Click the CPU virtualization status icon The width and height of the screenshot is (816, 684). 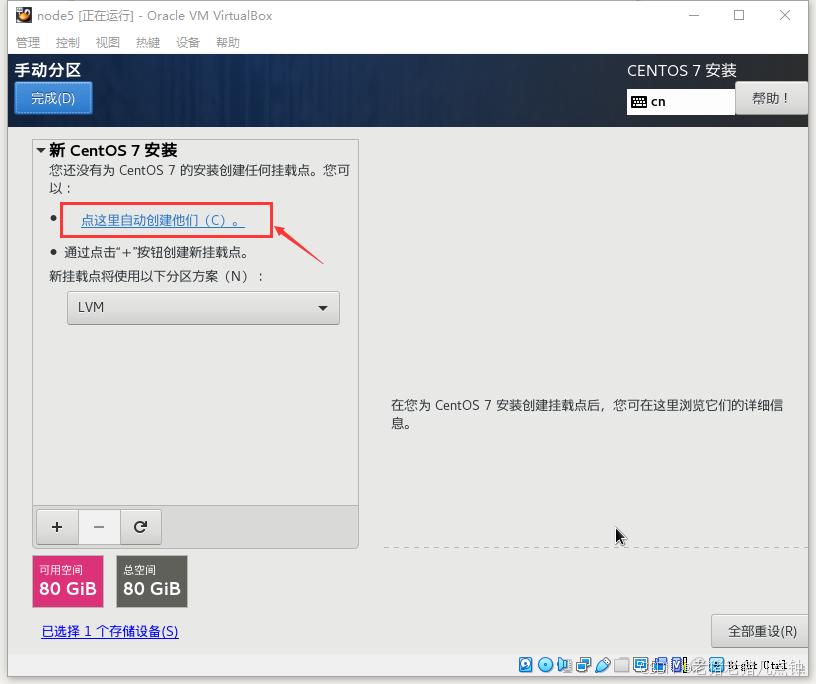pyautogui.click(x=679, y=665)
